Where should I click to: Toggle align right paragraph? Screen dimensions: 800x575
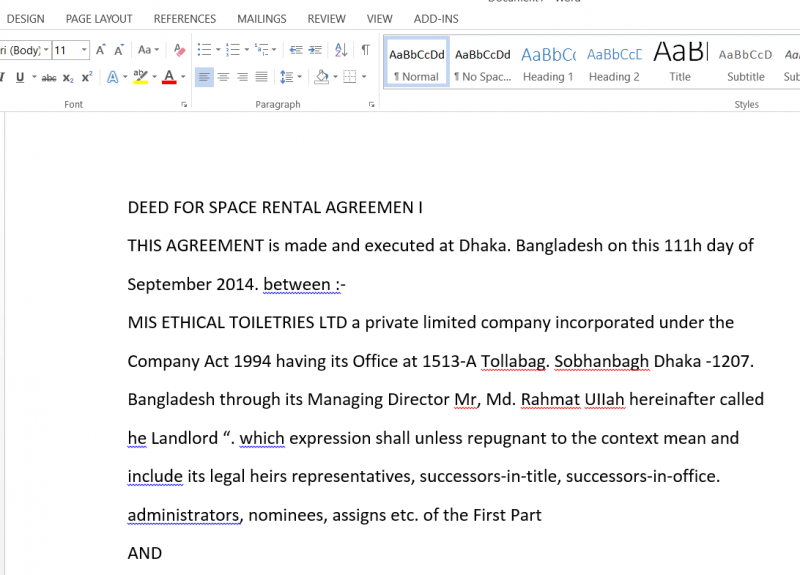(242, 77)
